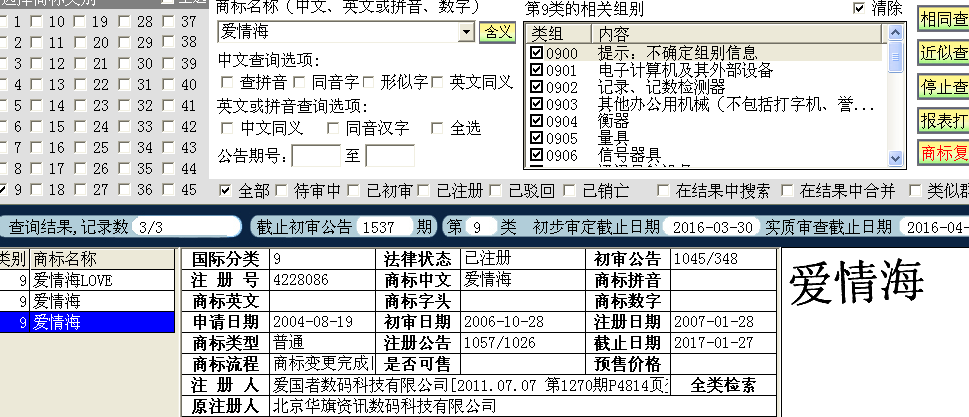
Task: Click the 爱情海 trademark image preview
Action: click(857, 284)
